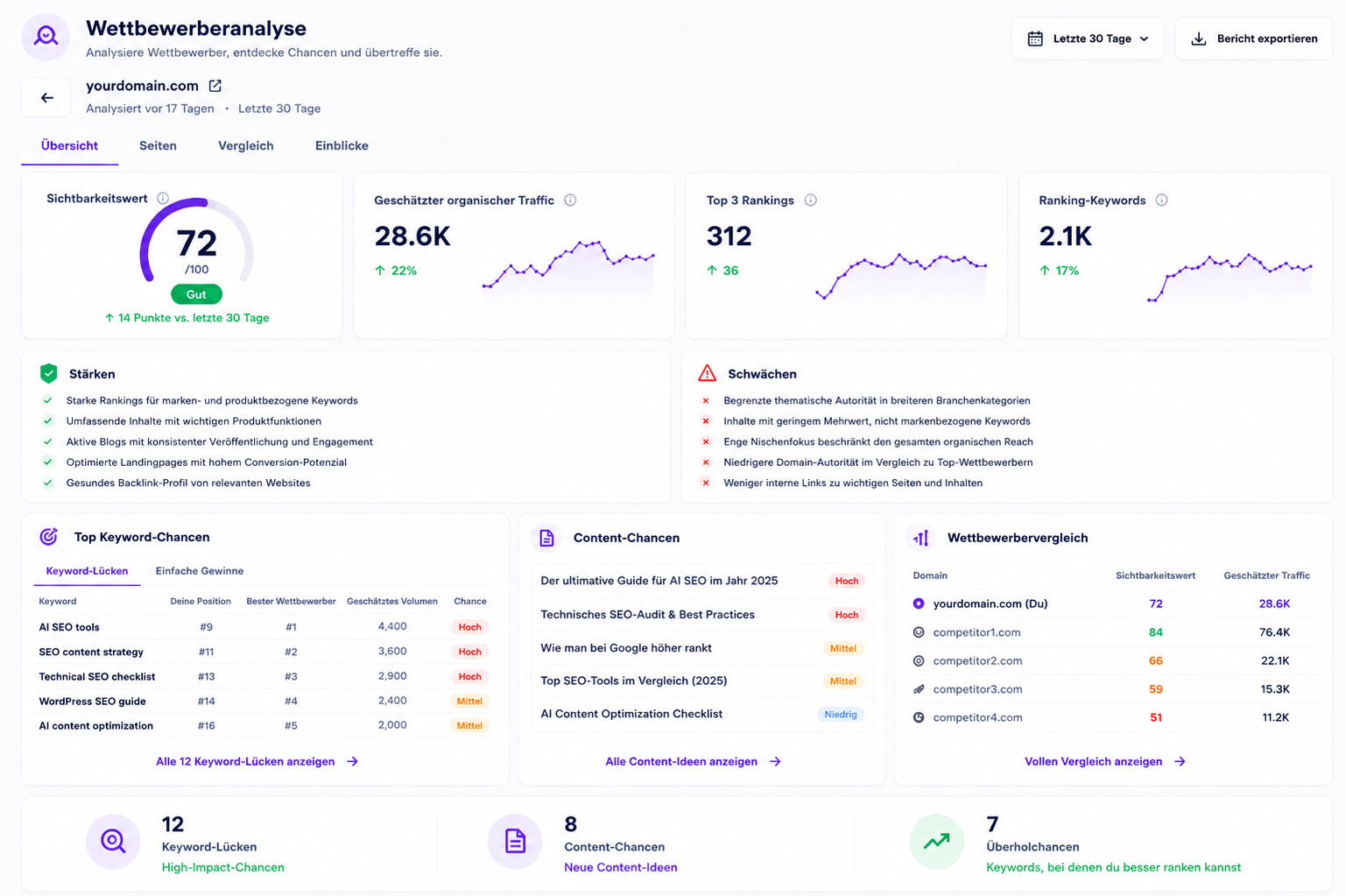Click the Bericht exportieren button
1346x896 pixels.
click(x=1254, y=39)
